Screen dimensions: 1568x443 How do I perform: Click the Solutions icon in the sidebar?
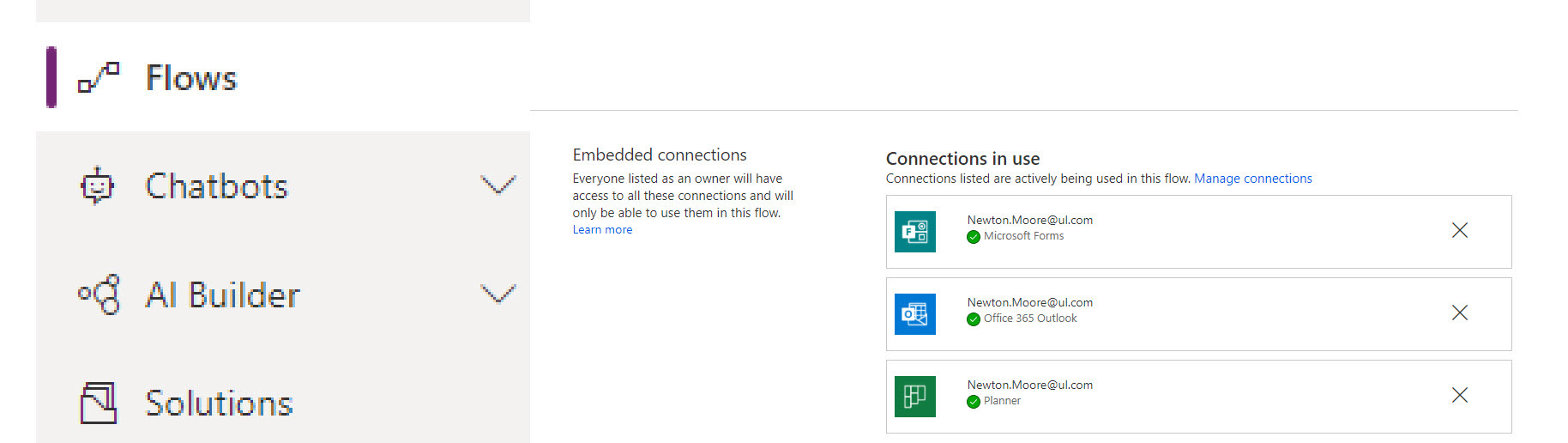point(98,404)
